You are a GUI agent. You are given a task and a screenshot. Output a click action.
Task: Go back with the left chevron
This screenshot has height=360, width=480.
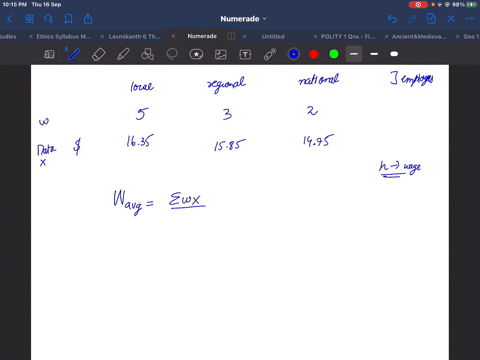pos(10,19)
